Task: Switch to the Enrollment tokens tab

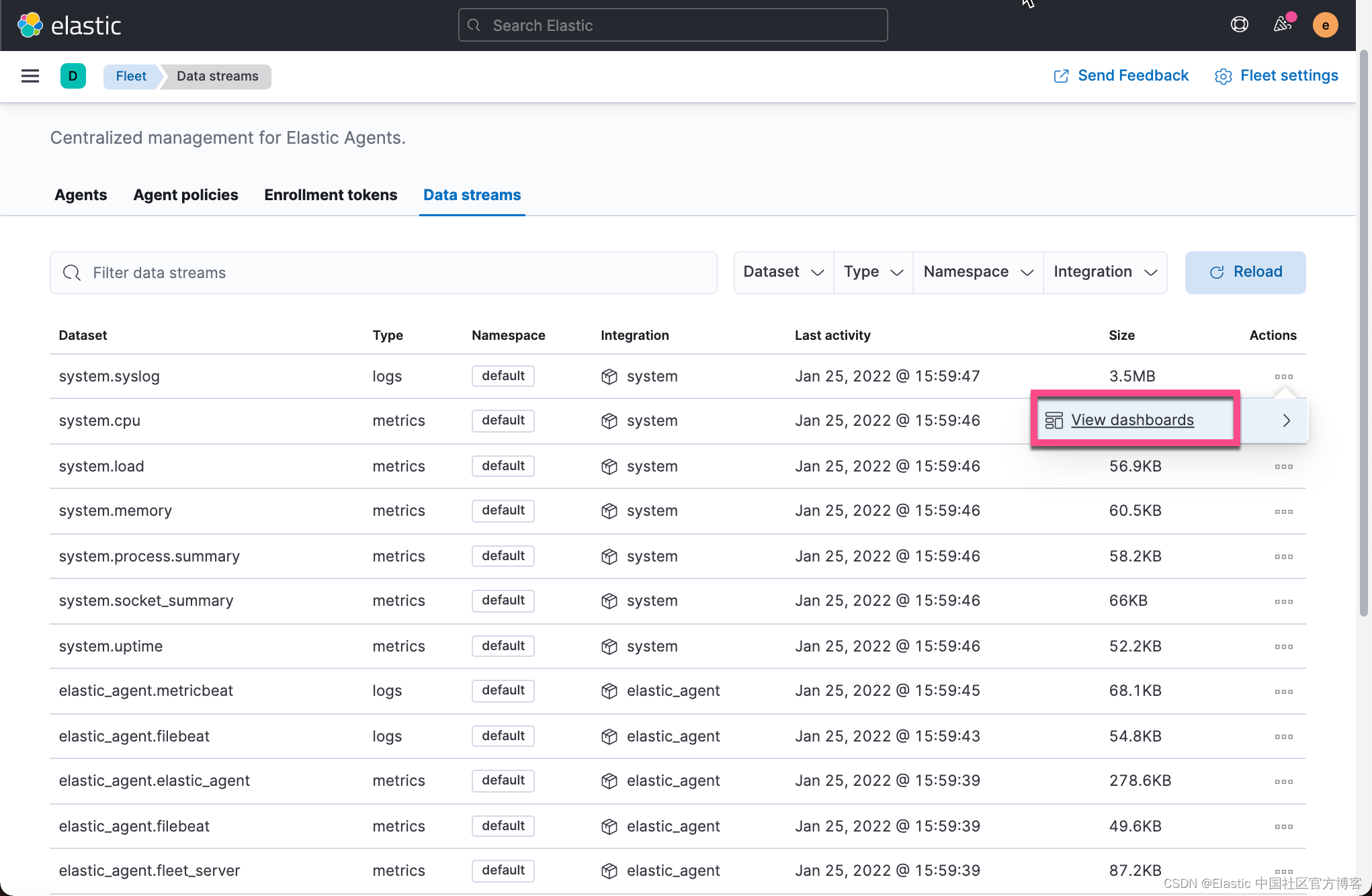Action: (x=331, y=195)
